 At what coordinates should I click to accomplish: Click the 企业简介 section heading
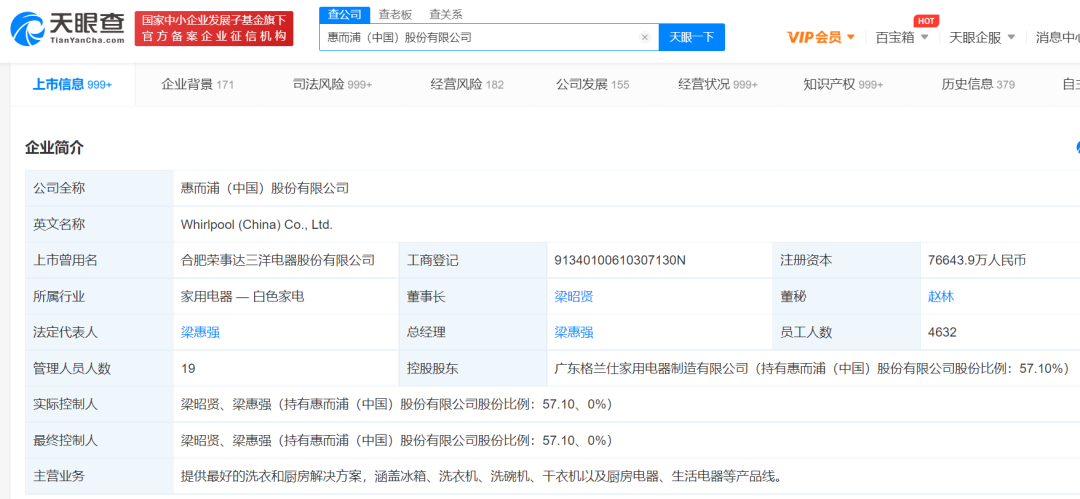54,147
